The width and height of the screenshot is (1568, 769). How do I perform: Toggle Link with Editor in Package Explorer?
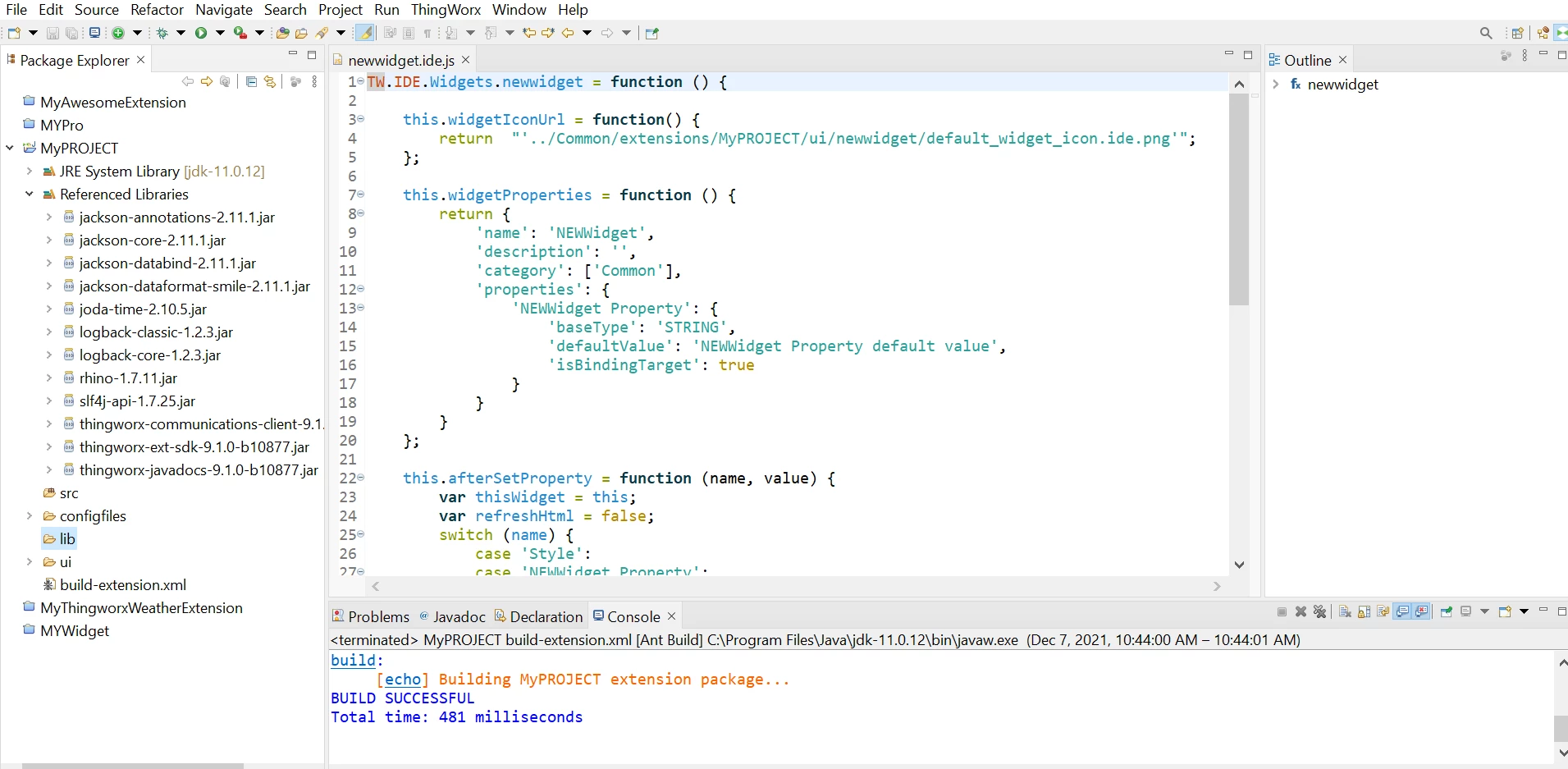pyautogui.click(x=269, y=81)
